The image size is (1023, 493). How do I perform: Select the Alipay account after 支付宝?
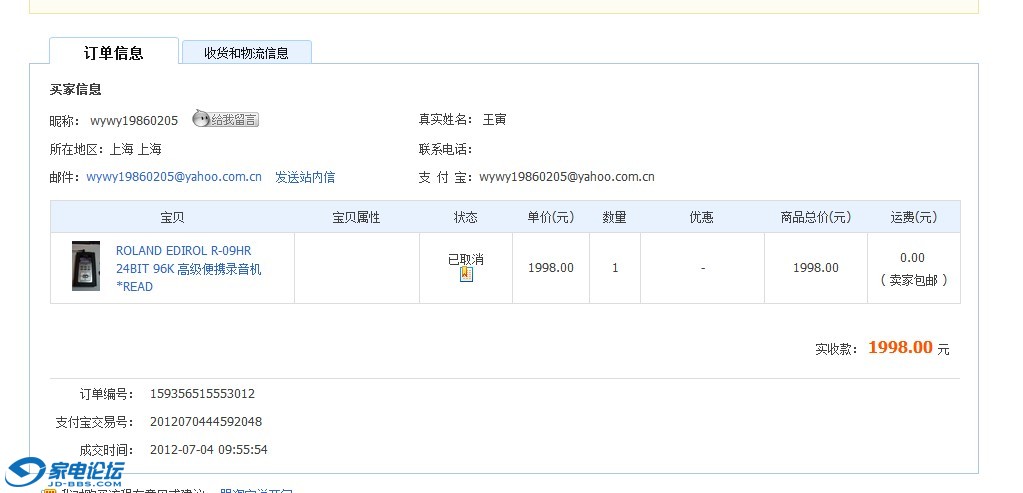[567, 177]
